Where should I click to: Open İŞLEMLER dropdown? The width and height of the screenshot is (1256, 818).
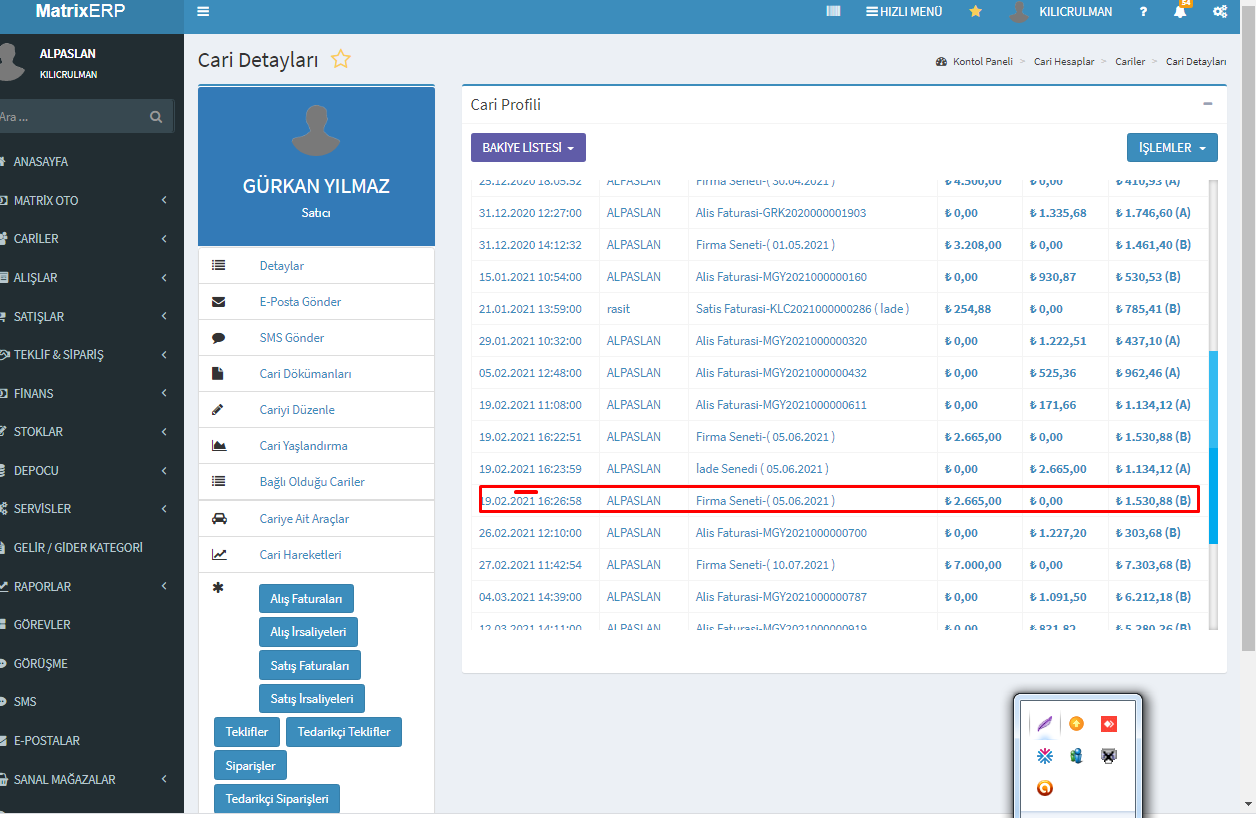(1171, 148)
